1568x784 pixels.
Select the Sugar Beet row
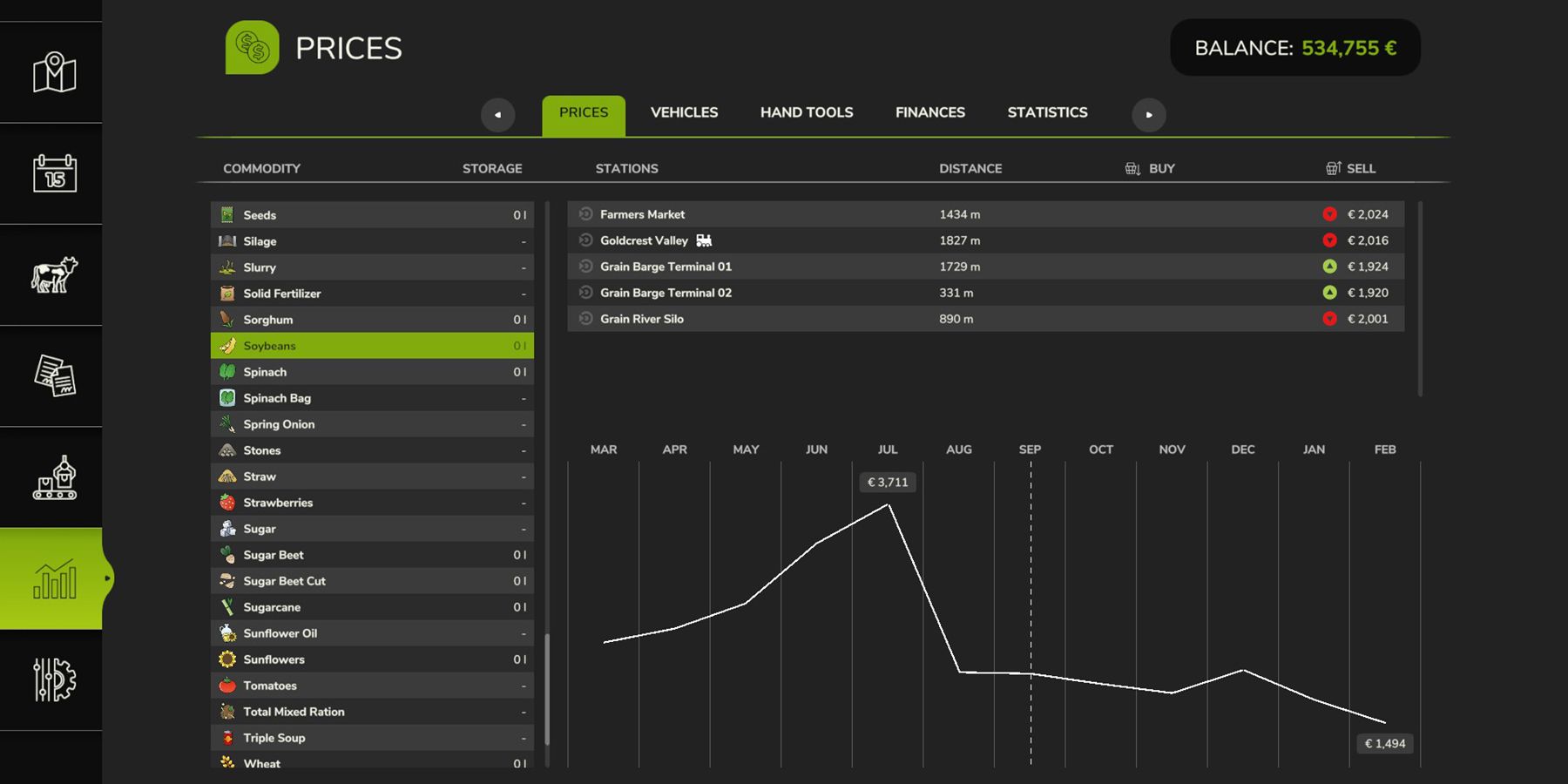372,555
